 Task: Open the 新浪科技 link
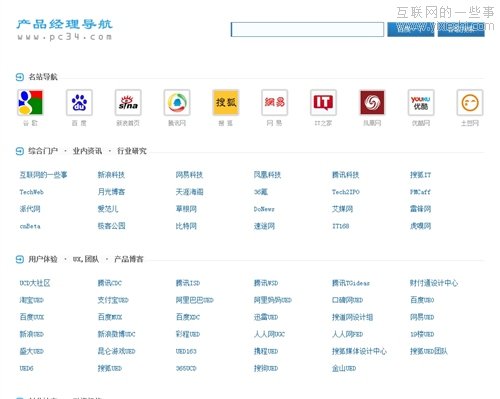(111, 175)
